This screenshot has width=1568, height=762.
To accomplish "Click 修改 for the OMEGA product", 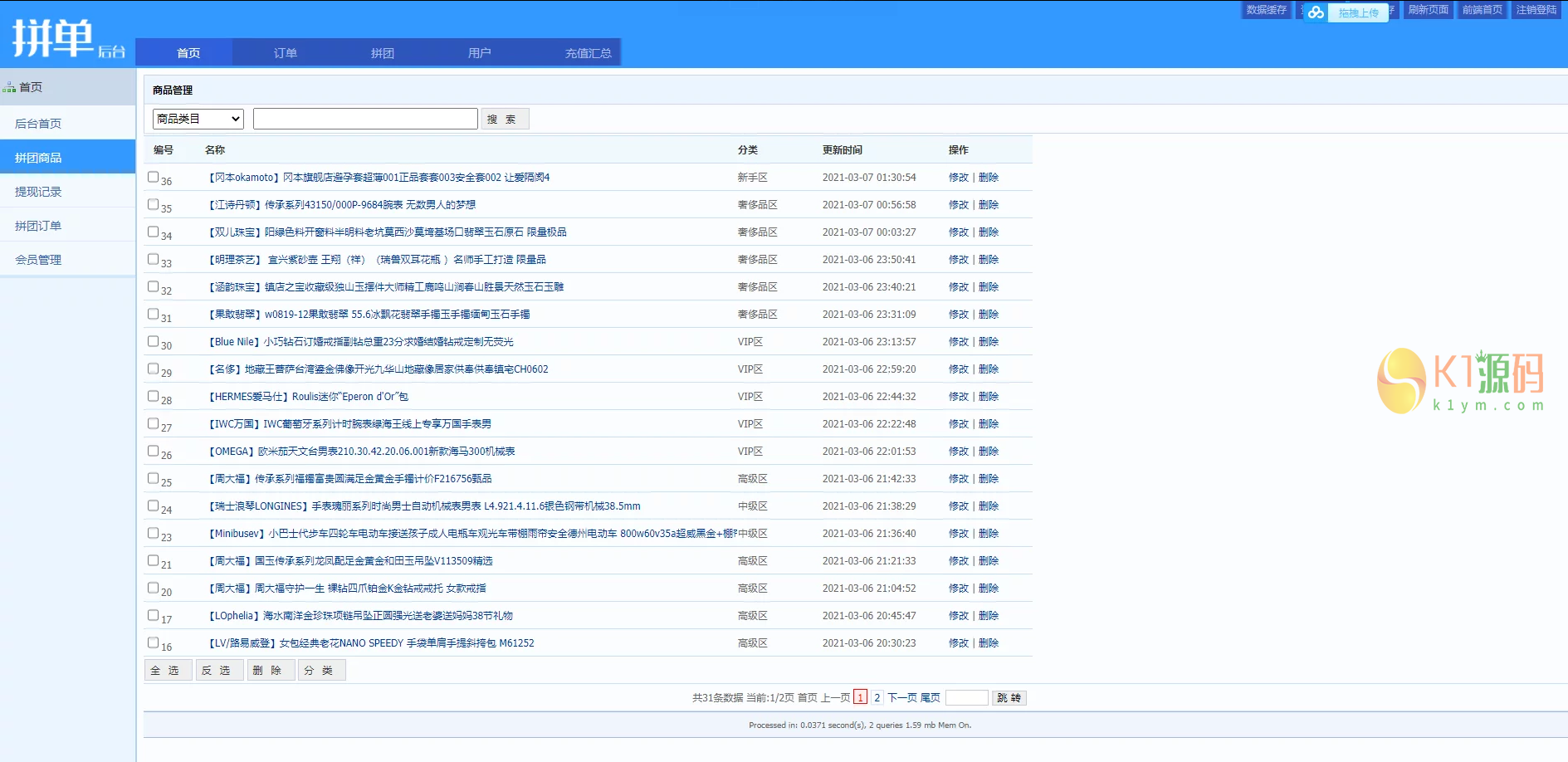I will 958,452.
